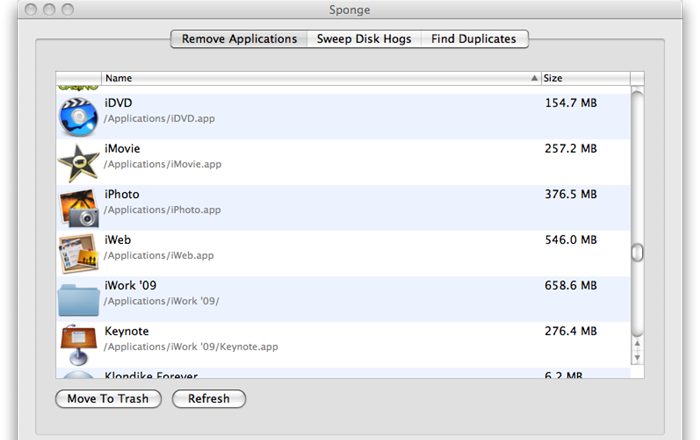Click the scrollbar up arrow
Viewport: 700px width, 440px height.
click(x=638, y=344)
